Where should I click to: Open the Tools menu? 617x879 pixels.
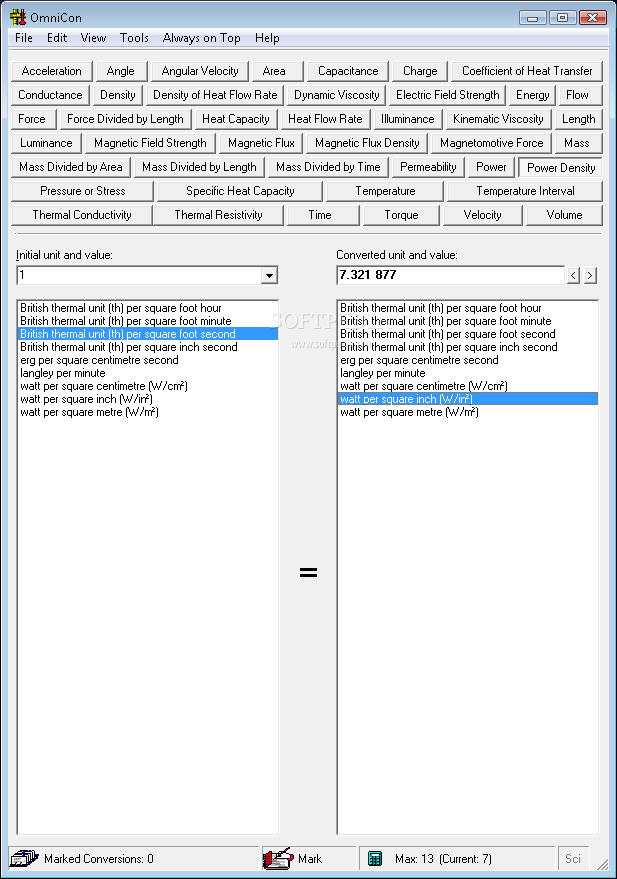pyautogui.click(x=134, y=38)
